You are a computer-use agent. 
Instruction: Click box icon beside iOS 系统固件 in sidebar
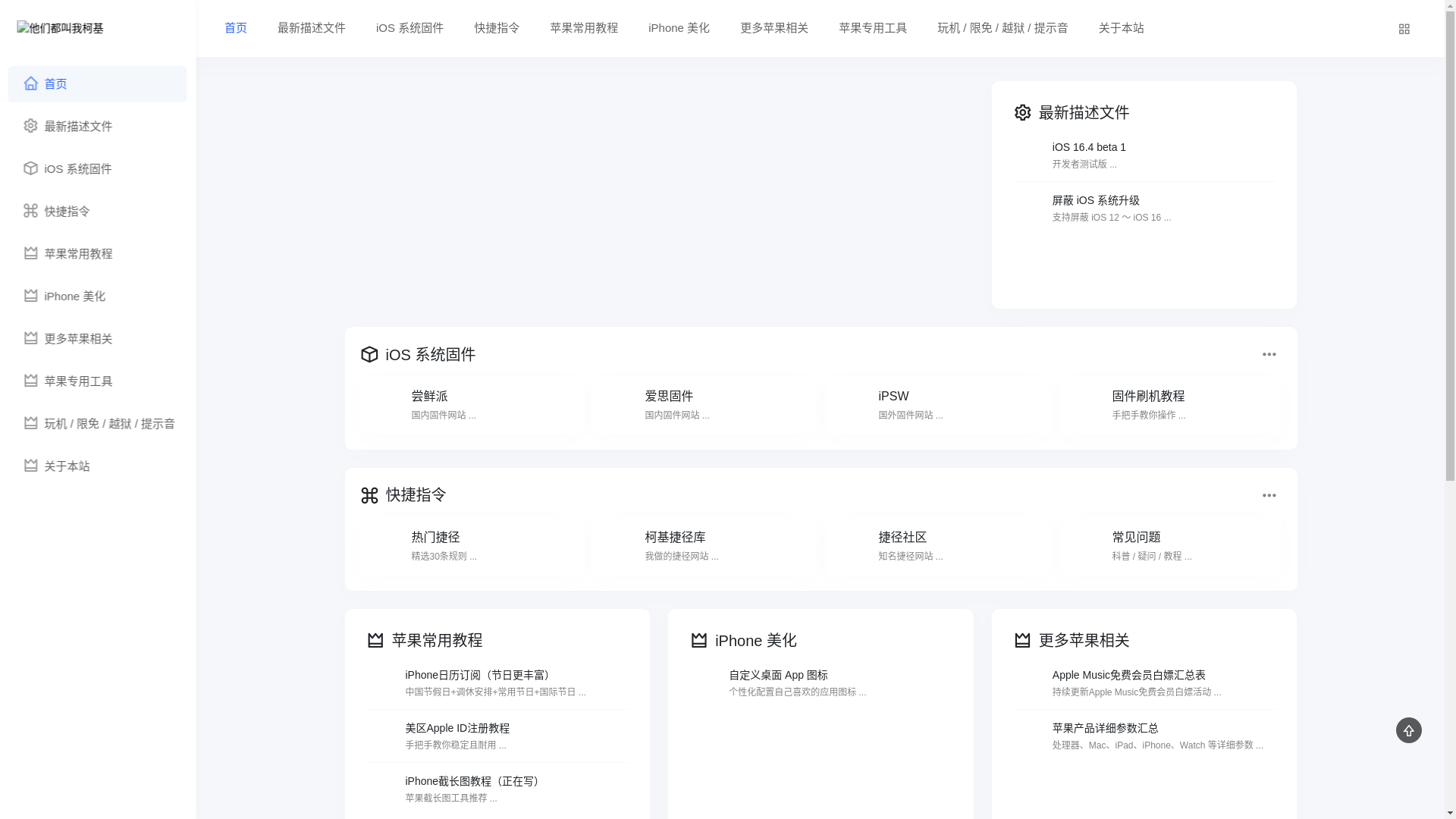coord(30,168)
